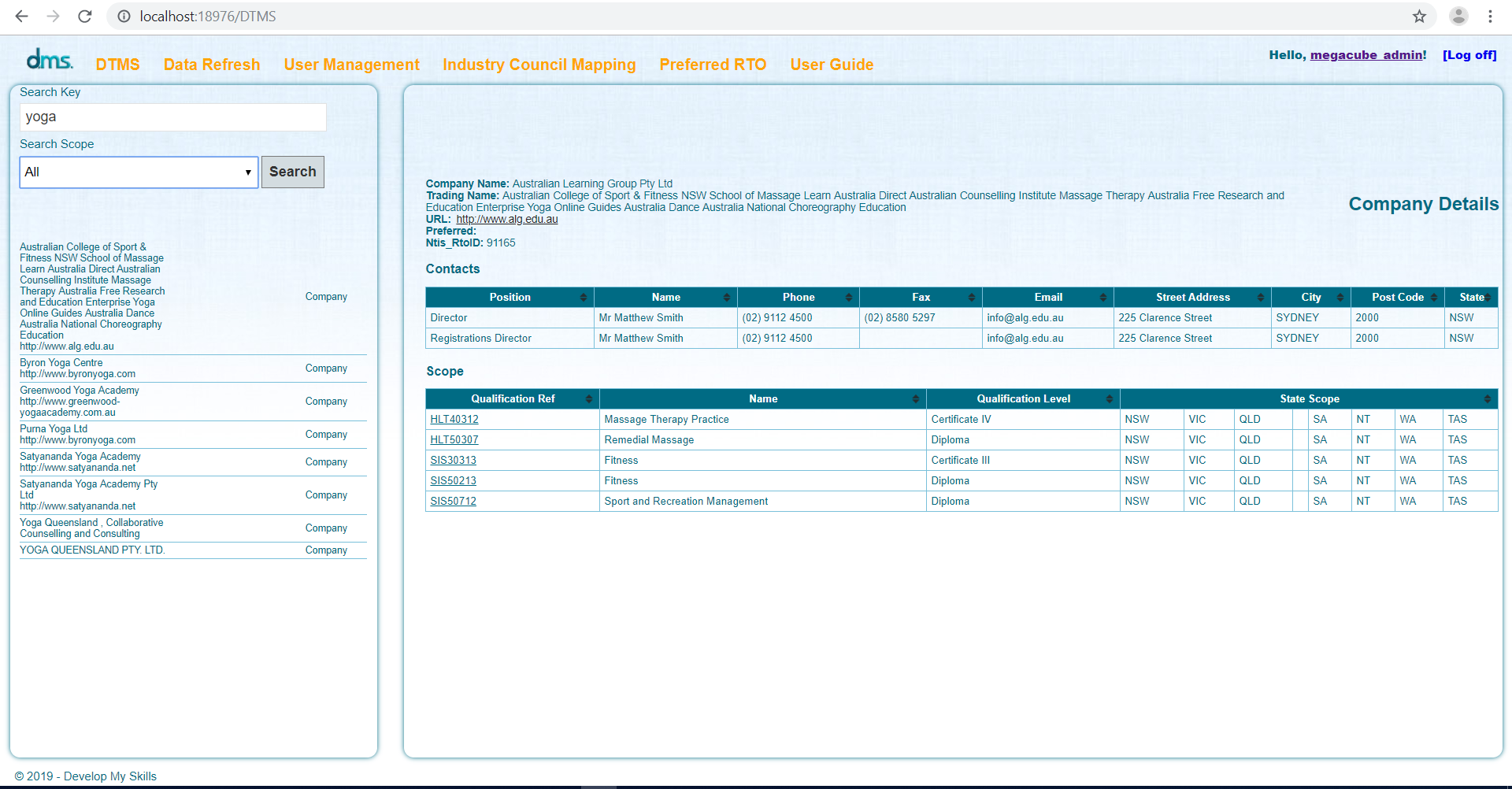Open megacube_admin profile link
Screen dimensions: 1512x789
(1366, 54)
